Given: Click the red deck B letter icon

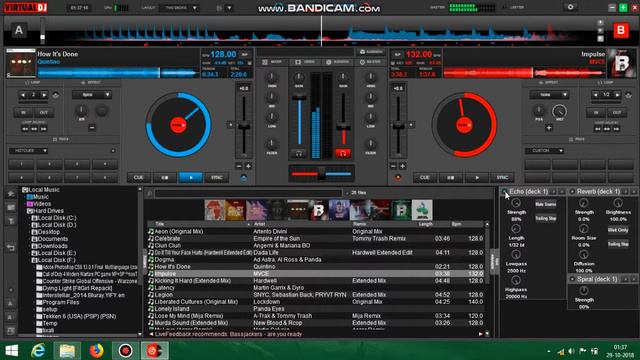Looking at the screenshot, I should tap(621, 31).
